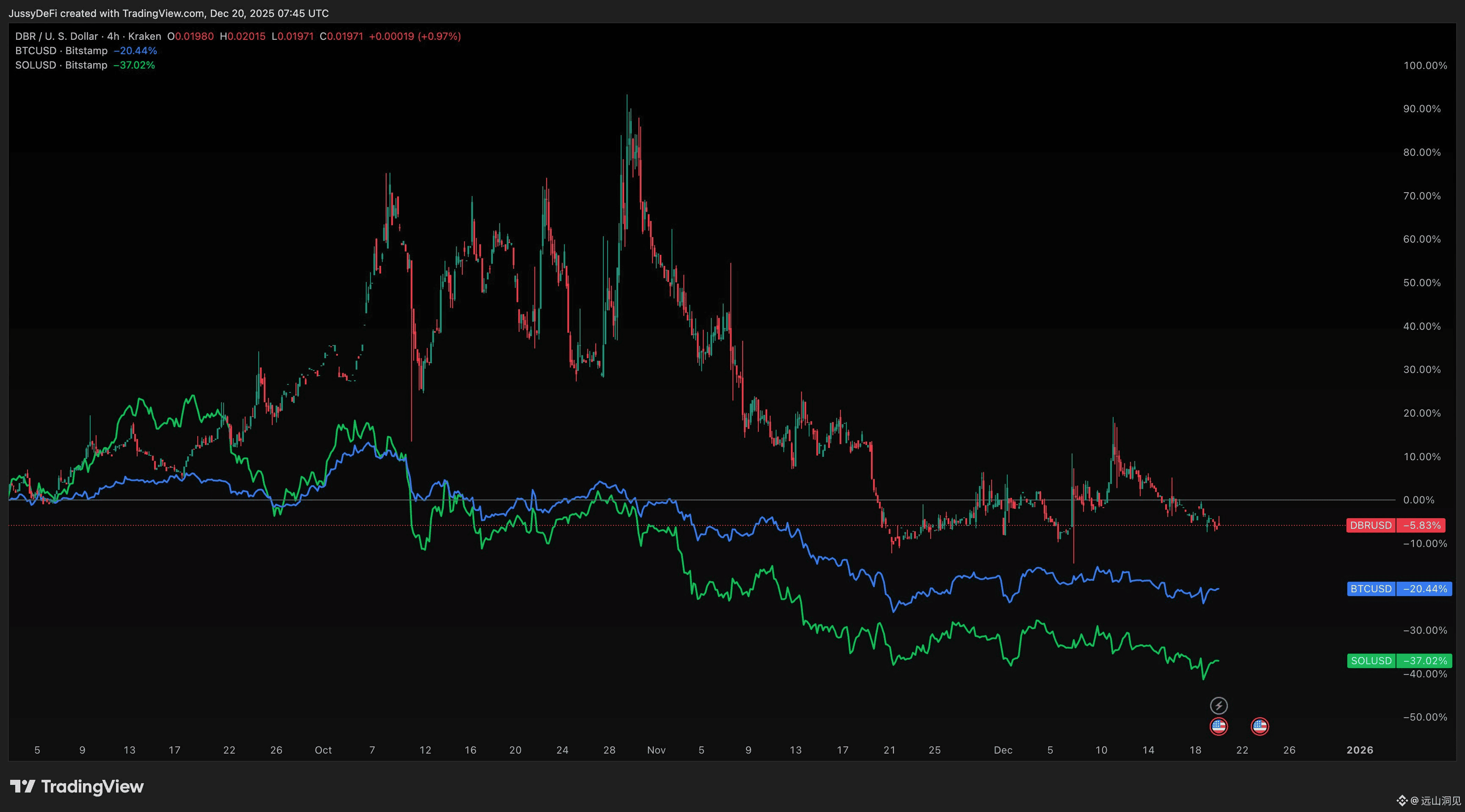Select the red DBRUSD price label
This screenshot has height=812, width=1465.
click(1371, 525)
